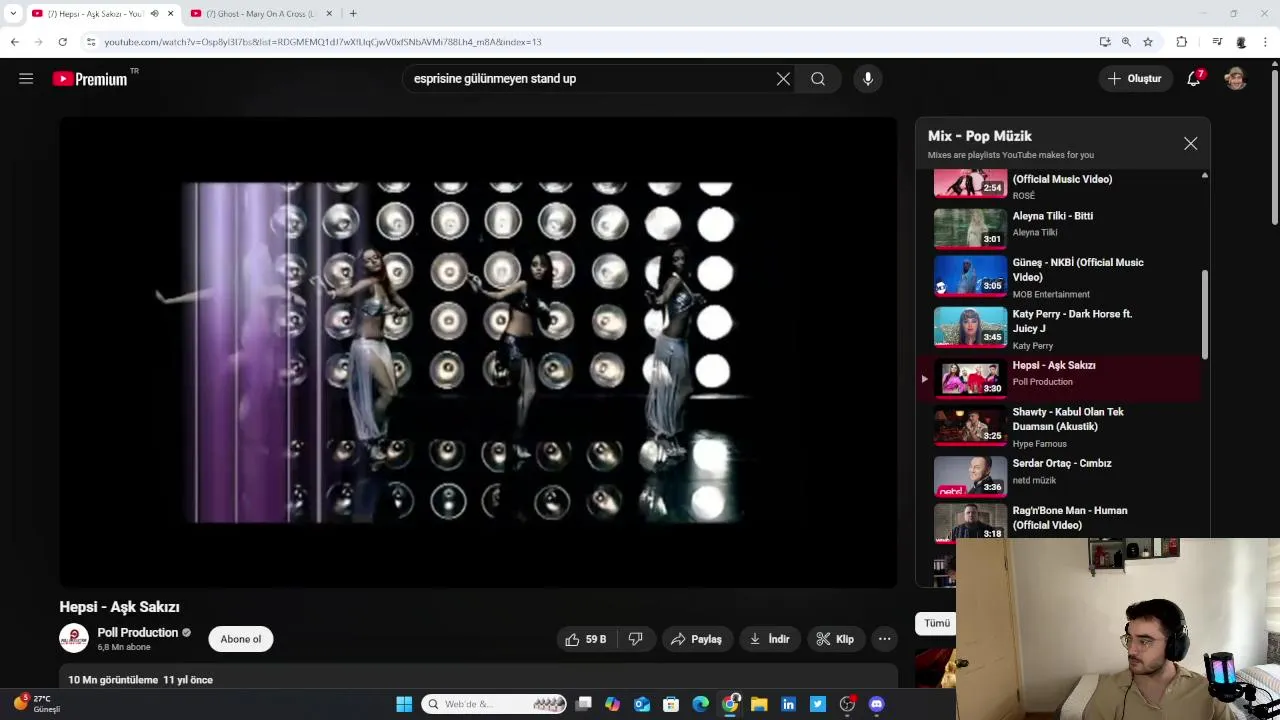Download video with İndir button
This screenshot has width=1280, height=720.
770,639
